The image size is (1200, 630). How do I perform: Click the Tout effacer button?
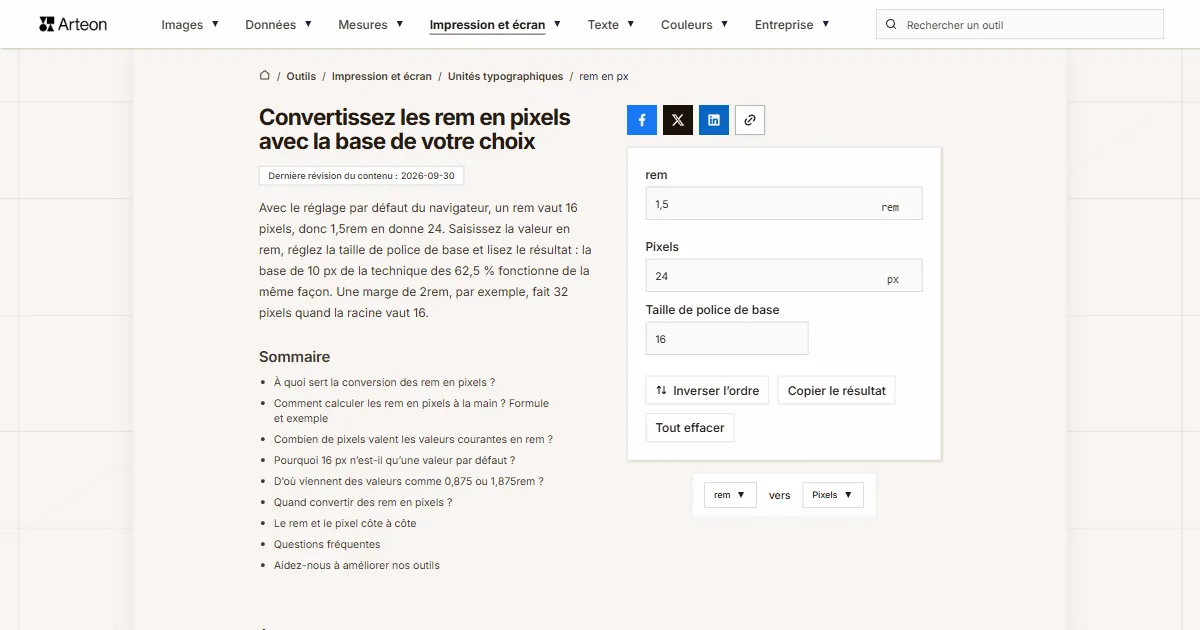coord(690,428)
